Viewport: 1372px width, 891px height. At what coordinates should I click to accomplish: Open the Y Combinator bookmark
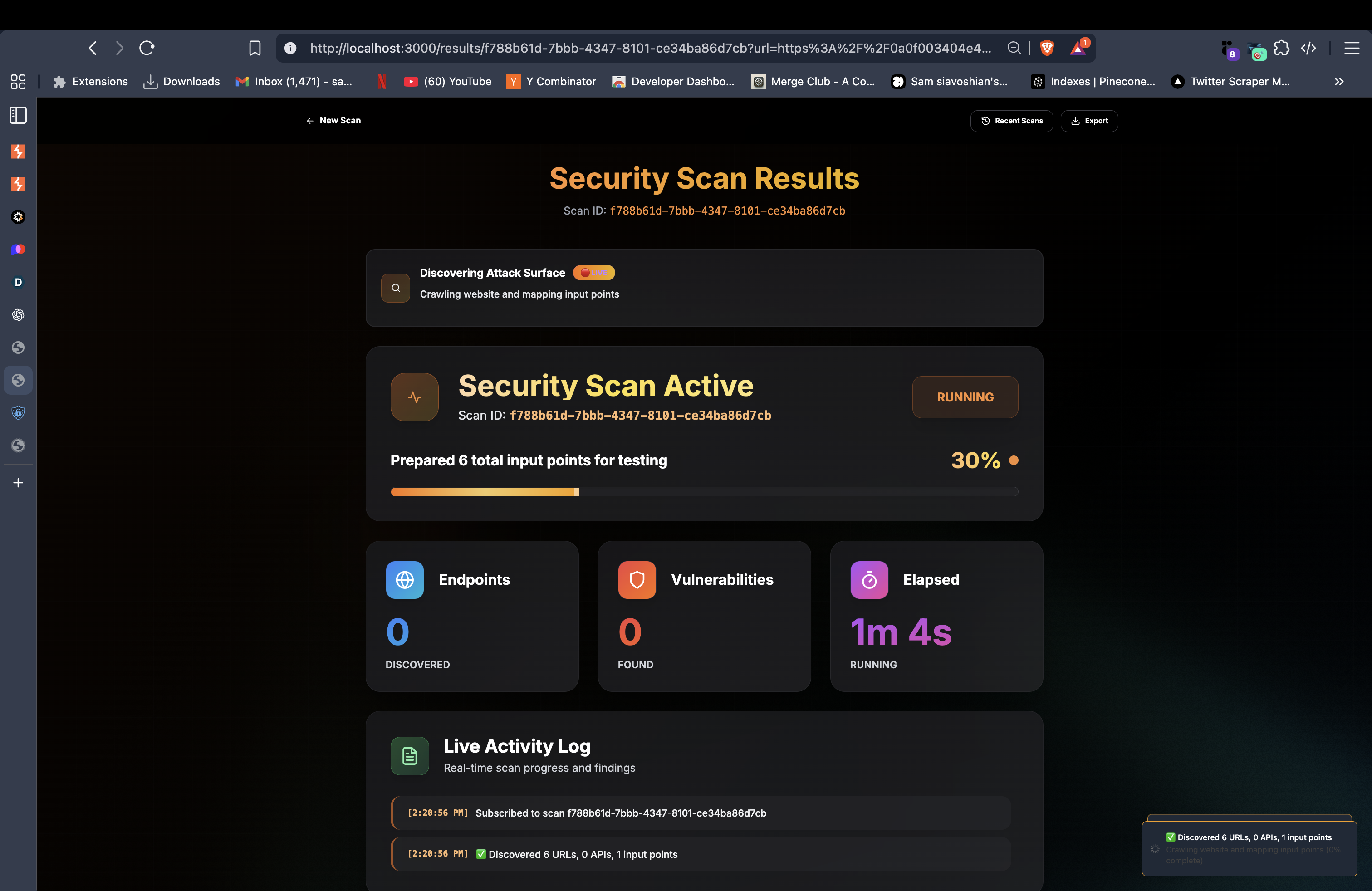click(551, 82)
